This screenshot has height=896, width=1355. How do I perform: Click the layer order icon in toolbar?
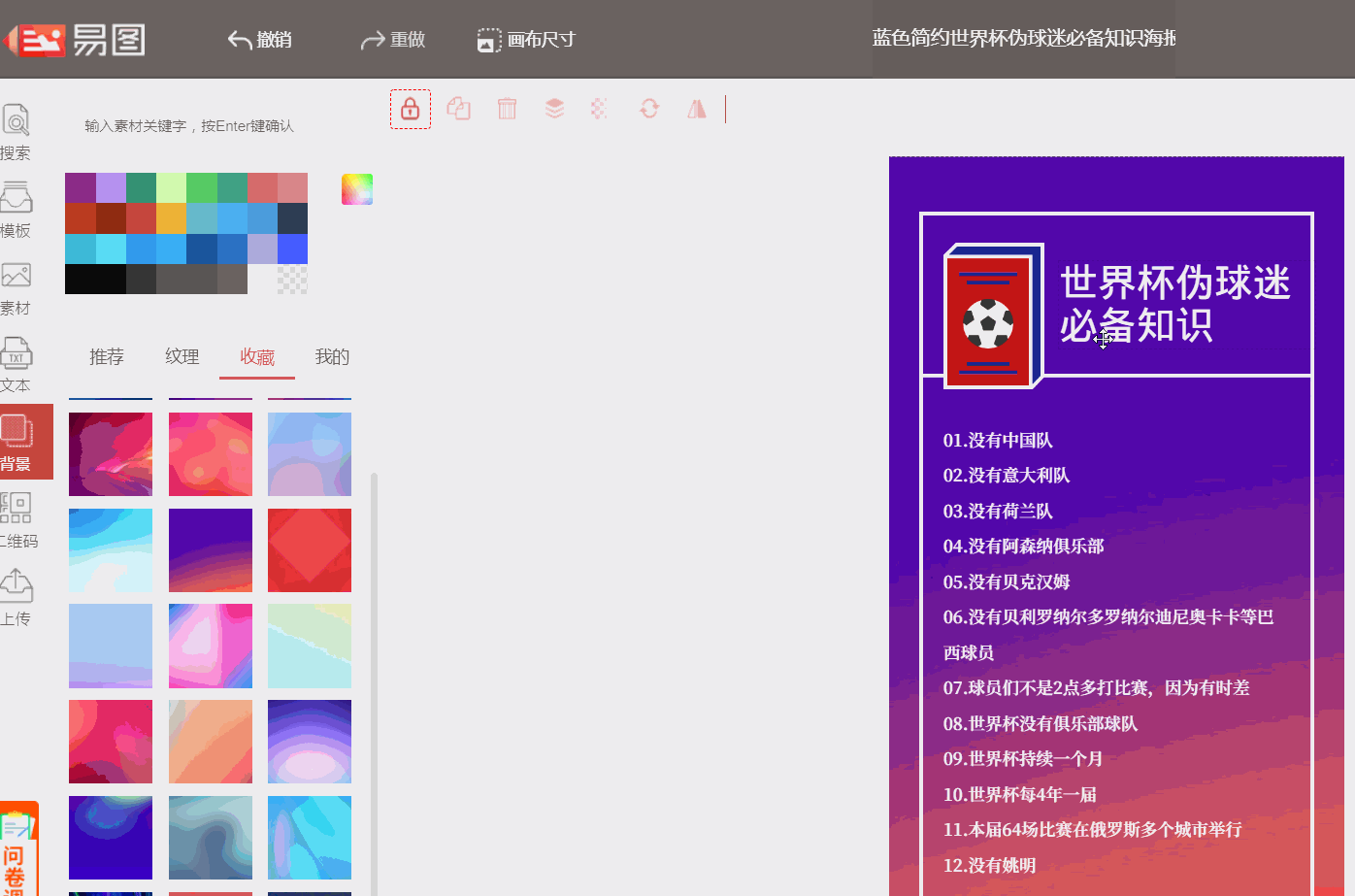coord(553,109)
